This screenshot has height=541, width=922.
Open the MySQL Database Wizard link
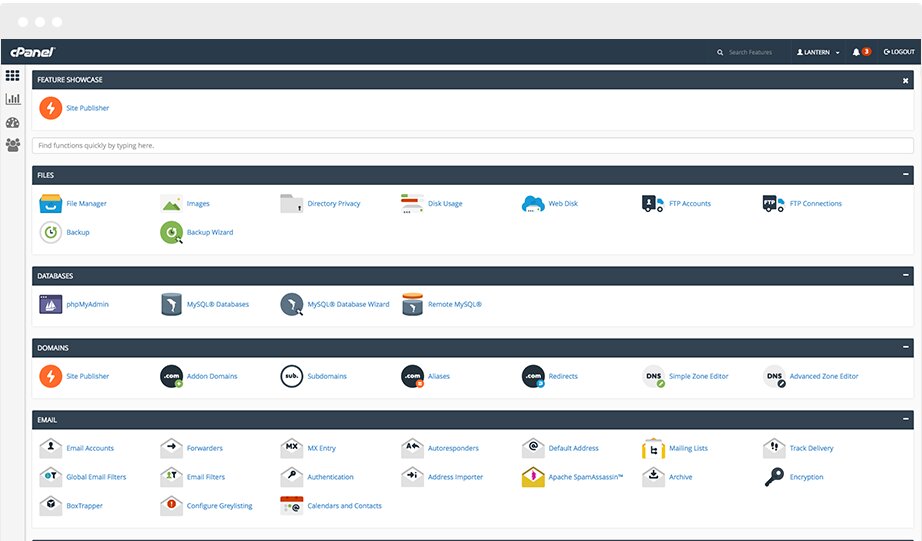348,304
